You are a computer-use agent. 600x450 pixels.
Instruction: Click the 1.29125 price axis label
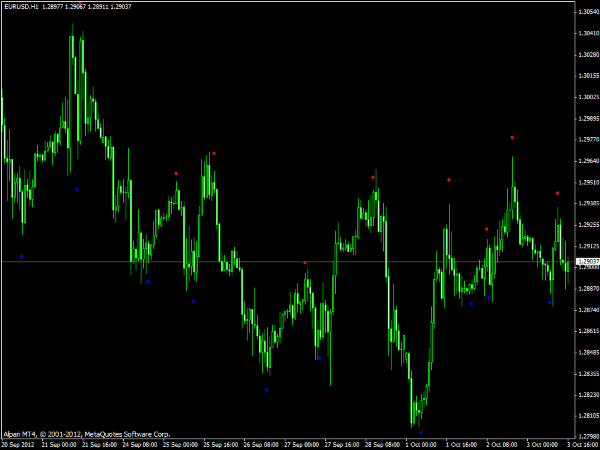(589, 246)
